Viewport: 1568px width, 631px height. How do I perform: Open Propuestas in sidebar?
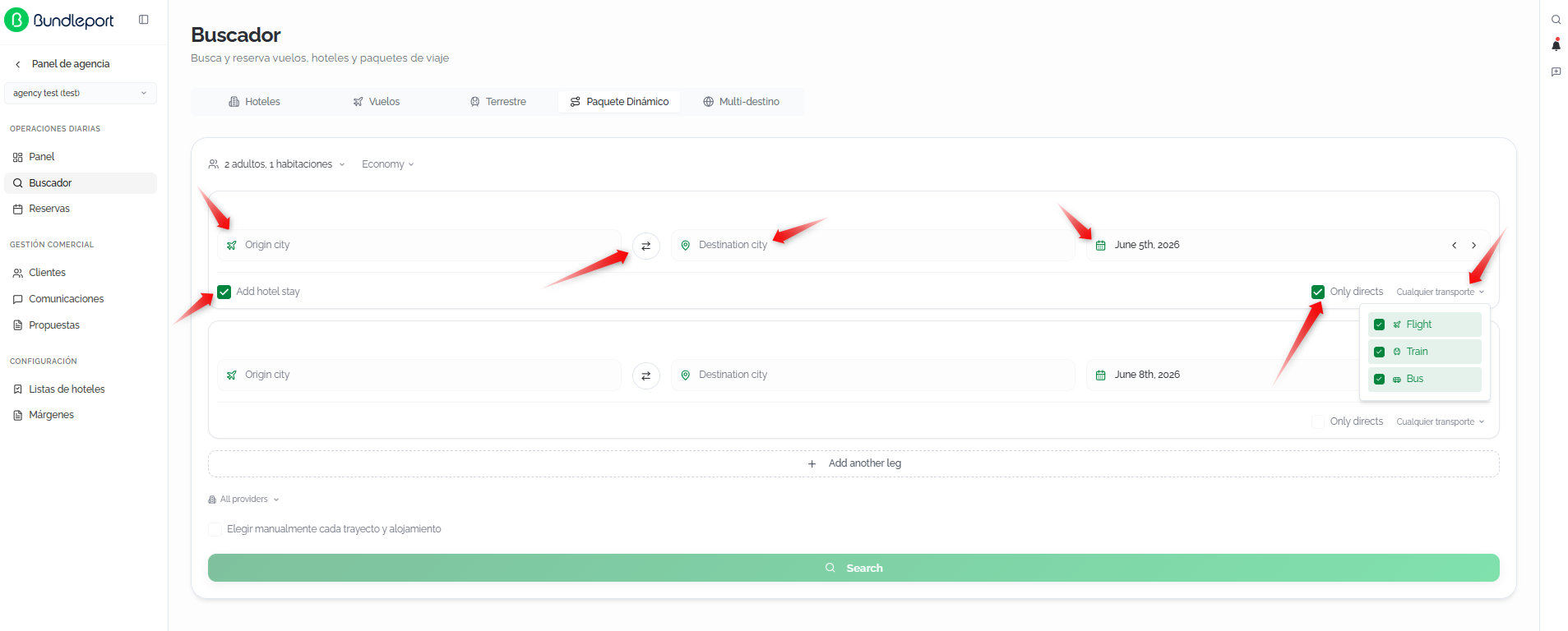click(x=81, y=325)
